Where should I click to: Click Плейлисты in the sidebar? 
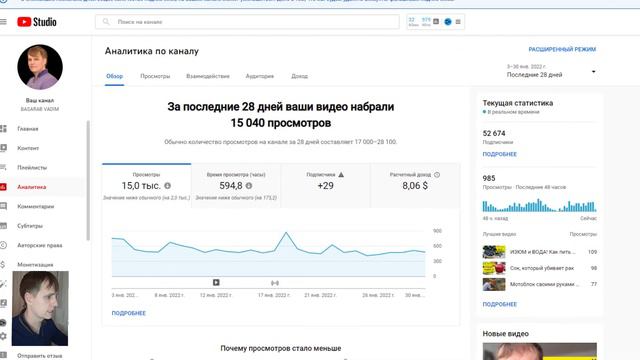click(x=32, y=167)
